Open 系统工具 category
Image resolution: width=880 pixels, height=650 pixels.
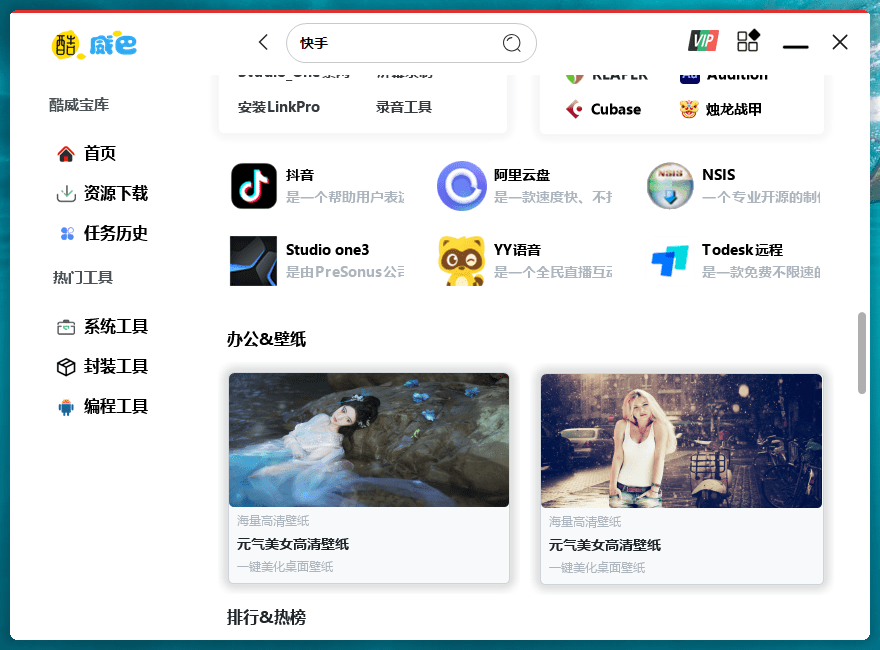point(116,327)
